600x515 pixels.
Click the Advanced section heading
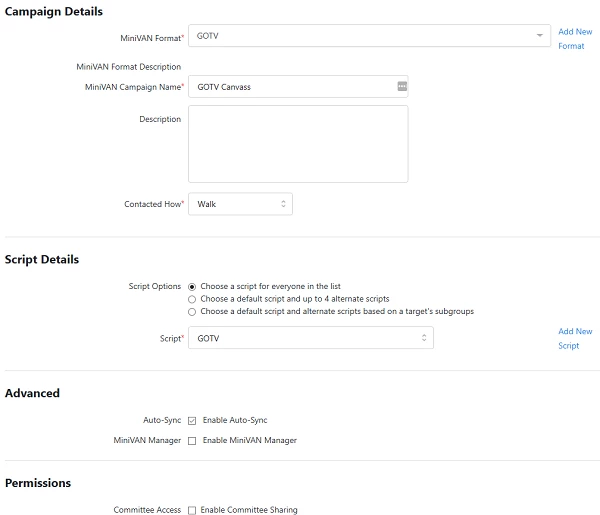[32, 393]
